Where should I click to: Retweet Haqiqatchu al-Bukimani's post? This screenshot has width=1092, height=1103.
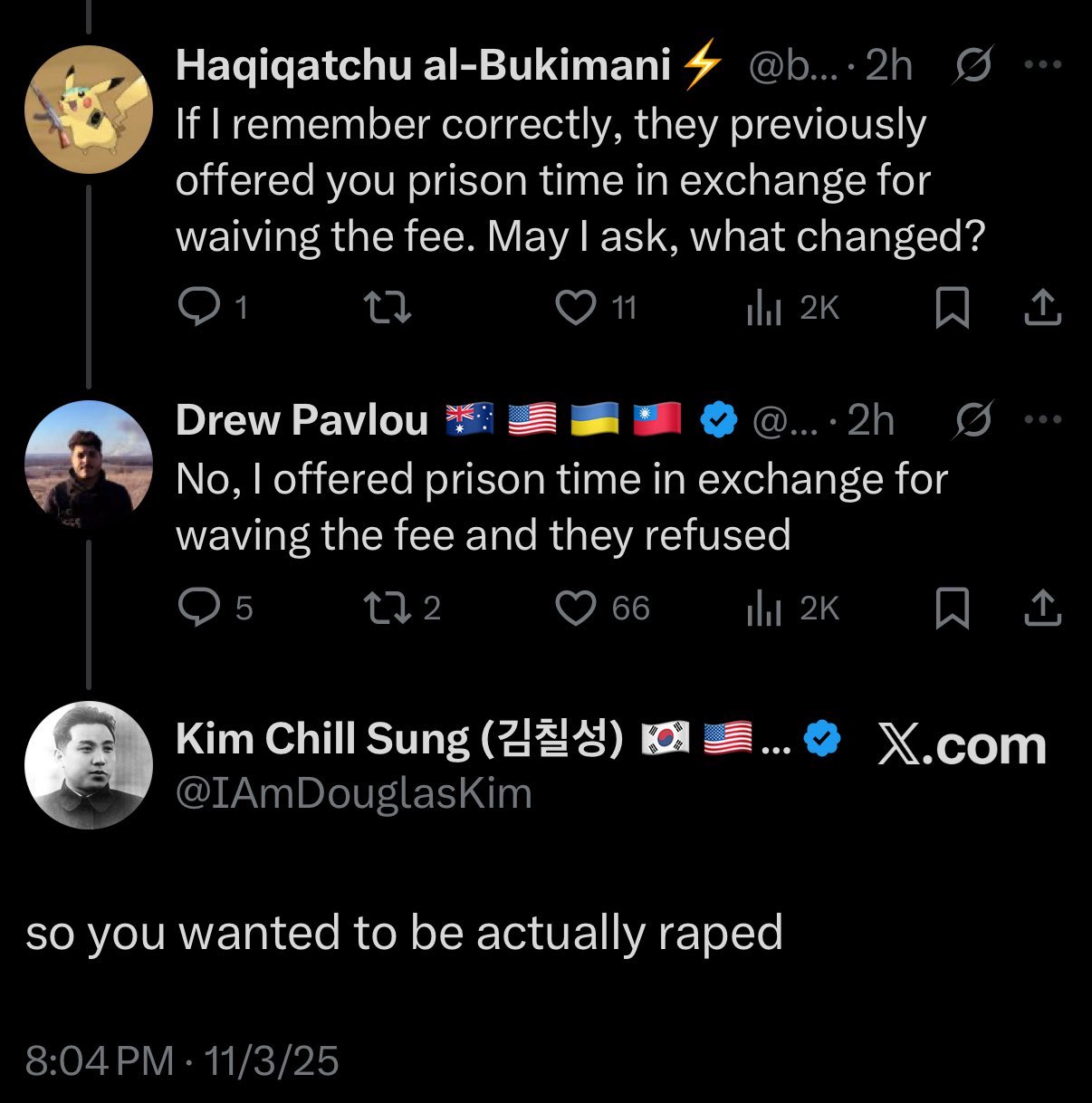tap(388, 308)
